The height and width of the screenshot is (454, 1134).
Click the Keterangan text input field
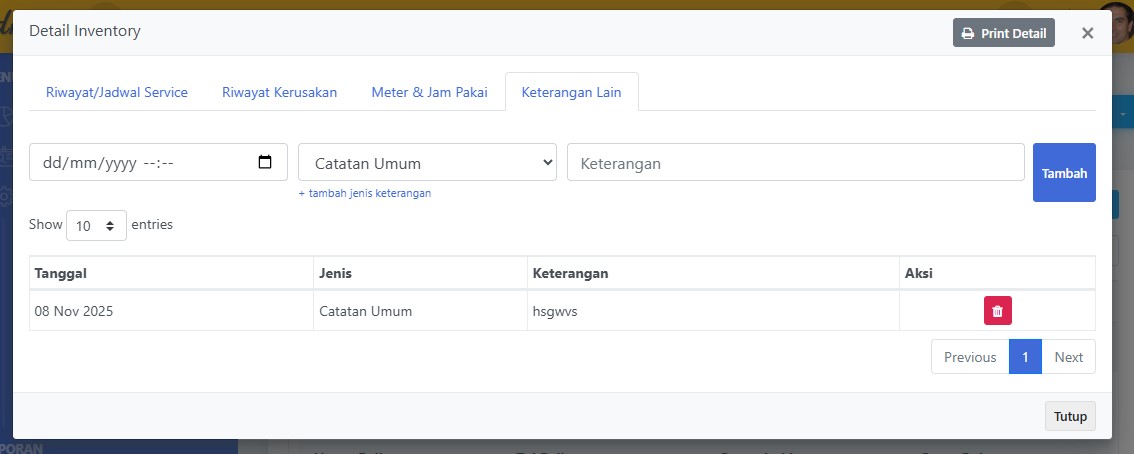click(x=795, y=163)
